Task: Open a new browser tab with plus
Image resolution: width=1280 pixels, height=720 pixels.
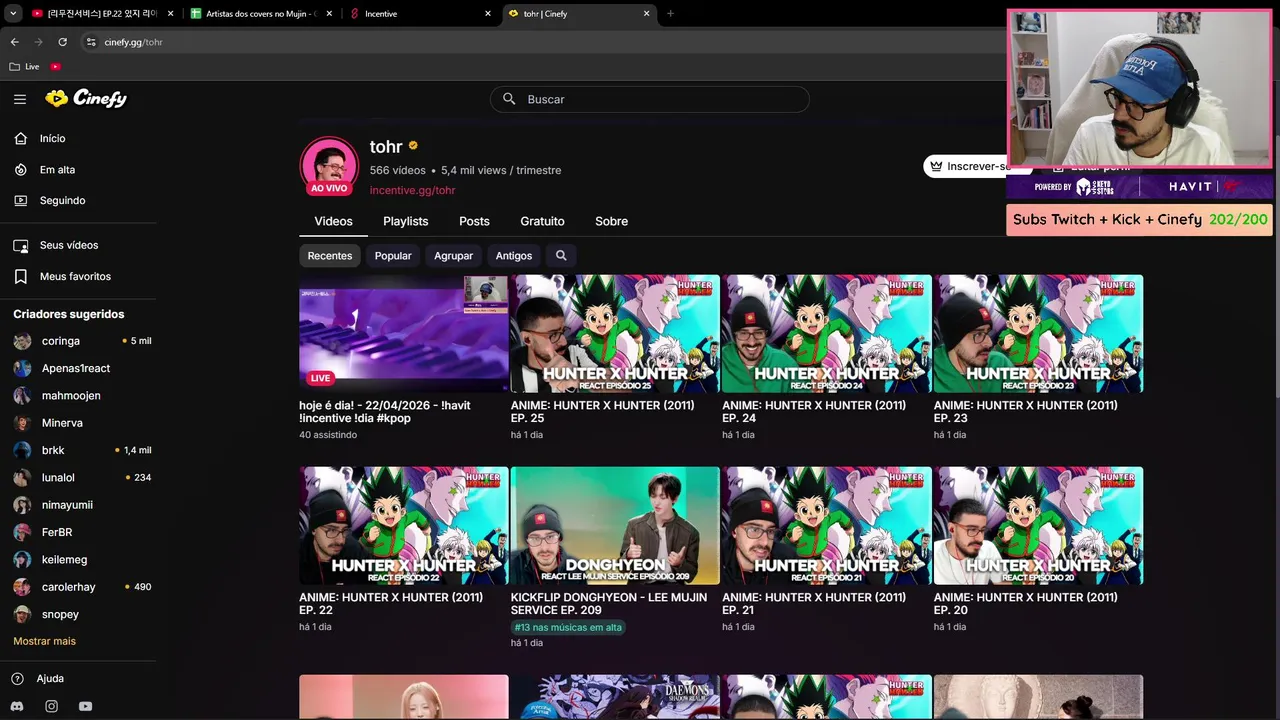Action: pyautogui.click(x=670, y=14)
